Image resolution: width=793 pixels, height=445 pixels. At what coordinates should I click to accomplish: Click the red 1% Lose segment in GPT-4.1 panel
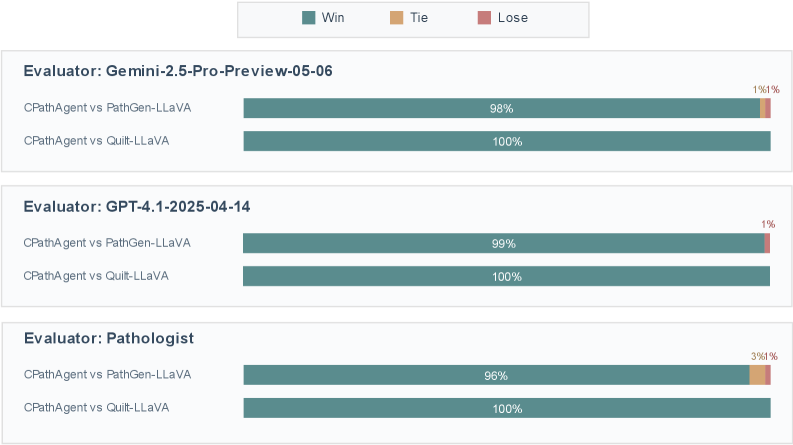(767, 243)
